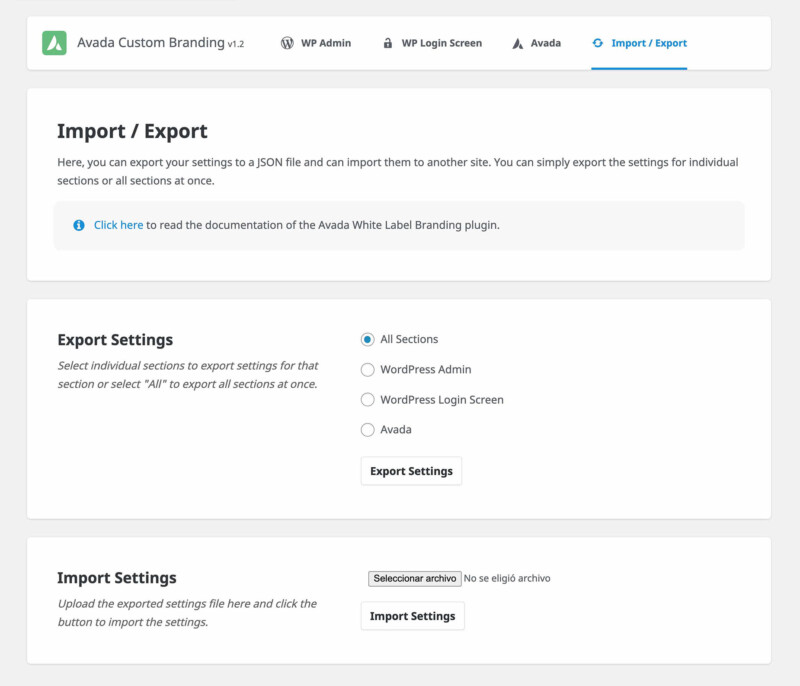Choose the WordPress Admin export option
This screenshot has height=686, width=800.
[x=369, y=369]
